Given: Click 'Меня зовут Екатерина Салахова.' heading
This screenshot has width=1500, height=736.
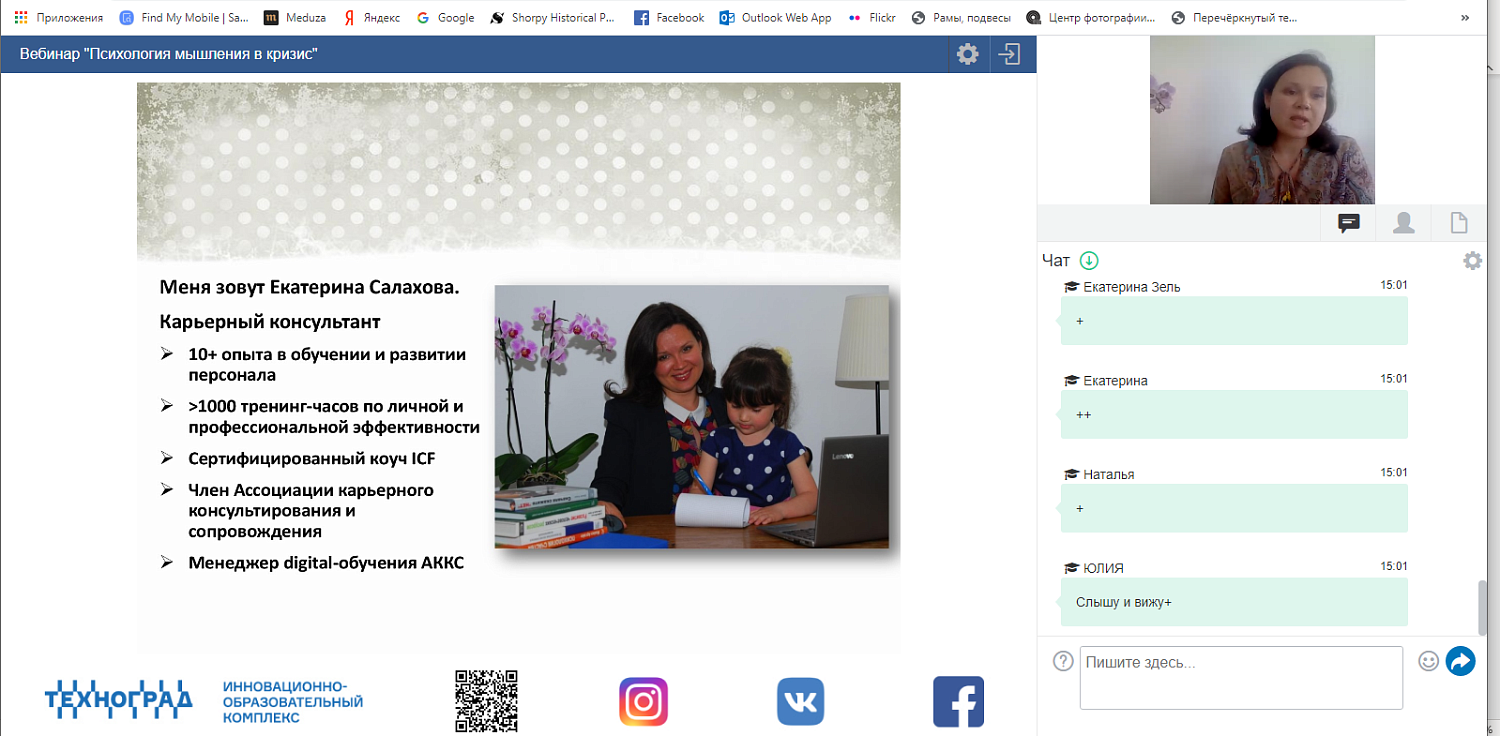Looking at the screenshot, I should pos(309,288).
